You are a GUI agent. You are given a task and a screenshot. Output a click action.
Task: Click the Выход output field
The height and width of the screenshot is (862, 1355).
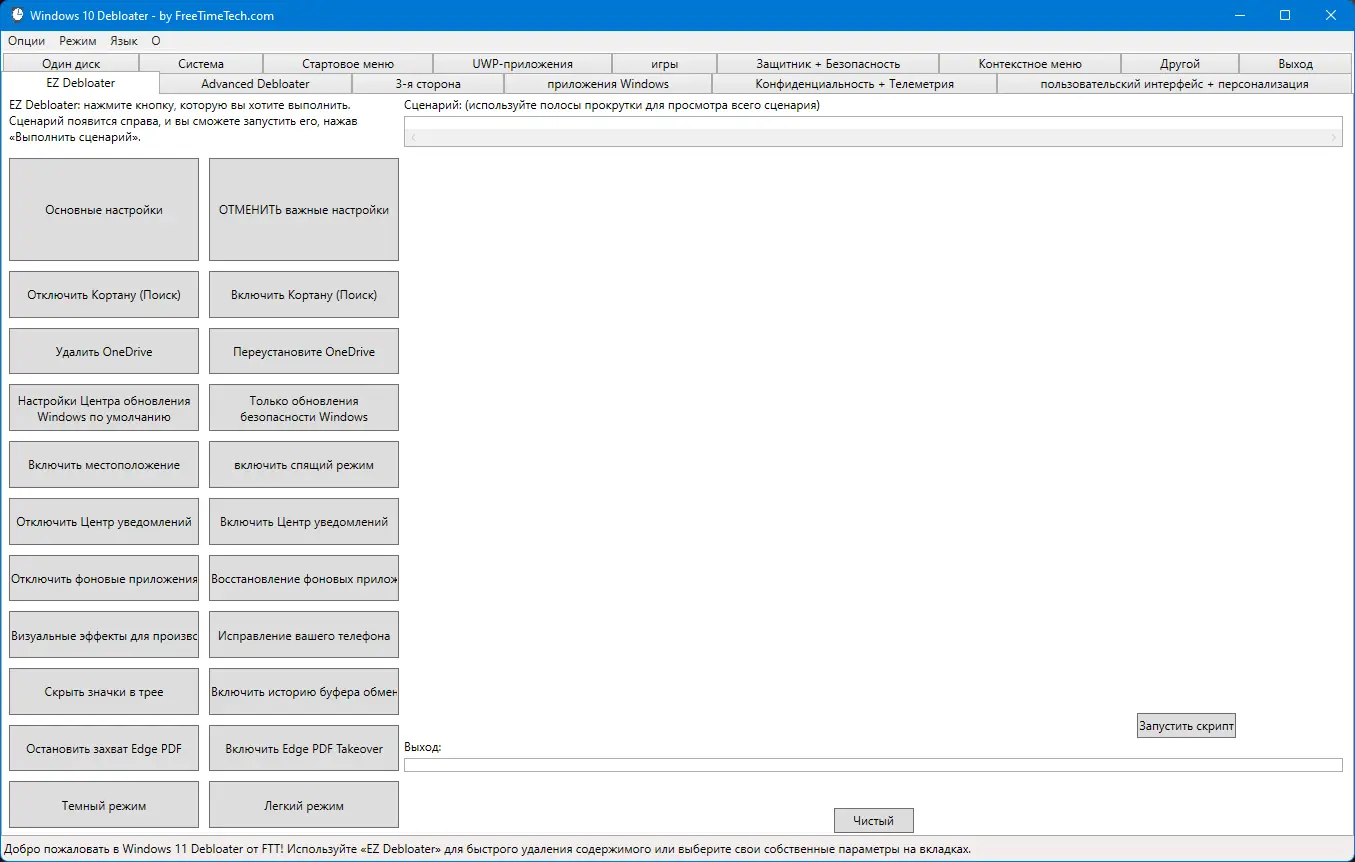click(x=873, y=765)
